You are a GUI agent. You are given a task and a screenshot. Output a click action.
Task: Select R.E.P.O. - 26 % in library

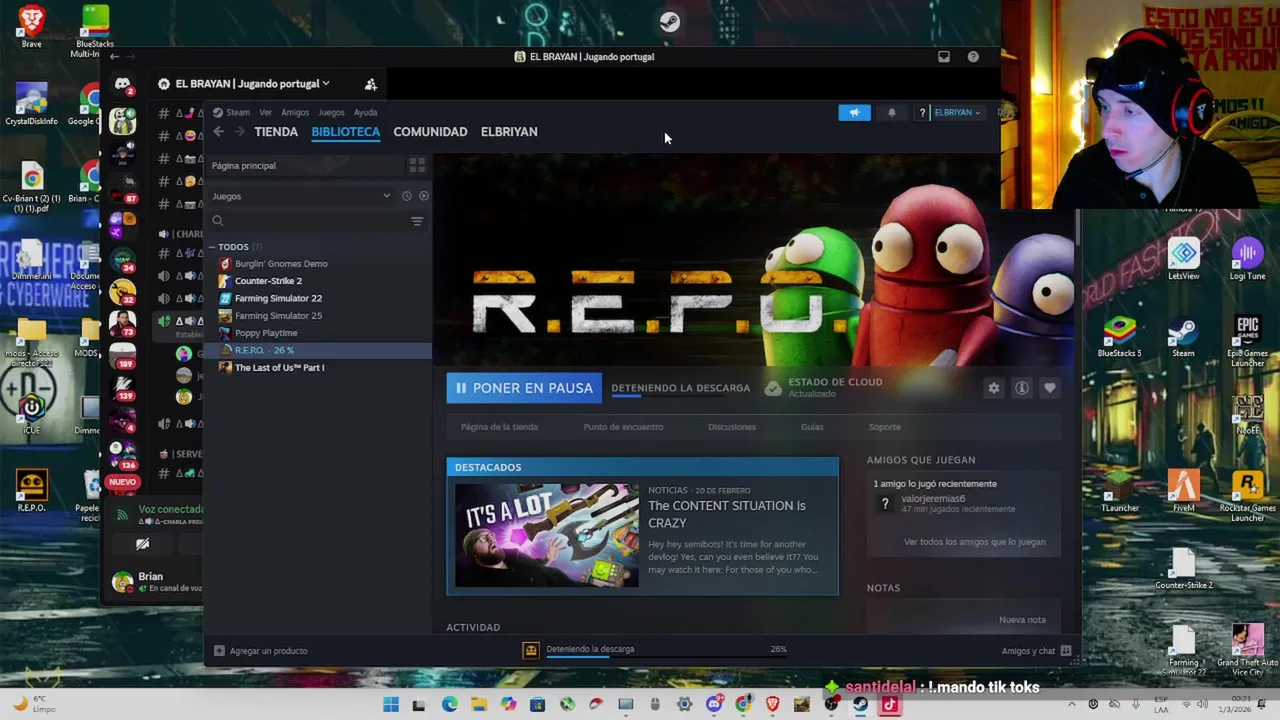coord(319,351)
